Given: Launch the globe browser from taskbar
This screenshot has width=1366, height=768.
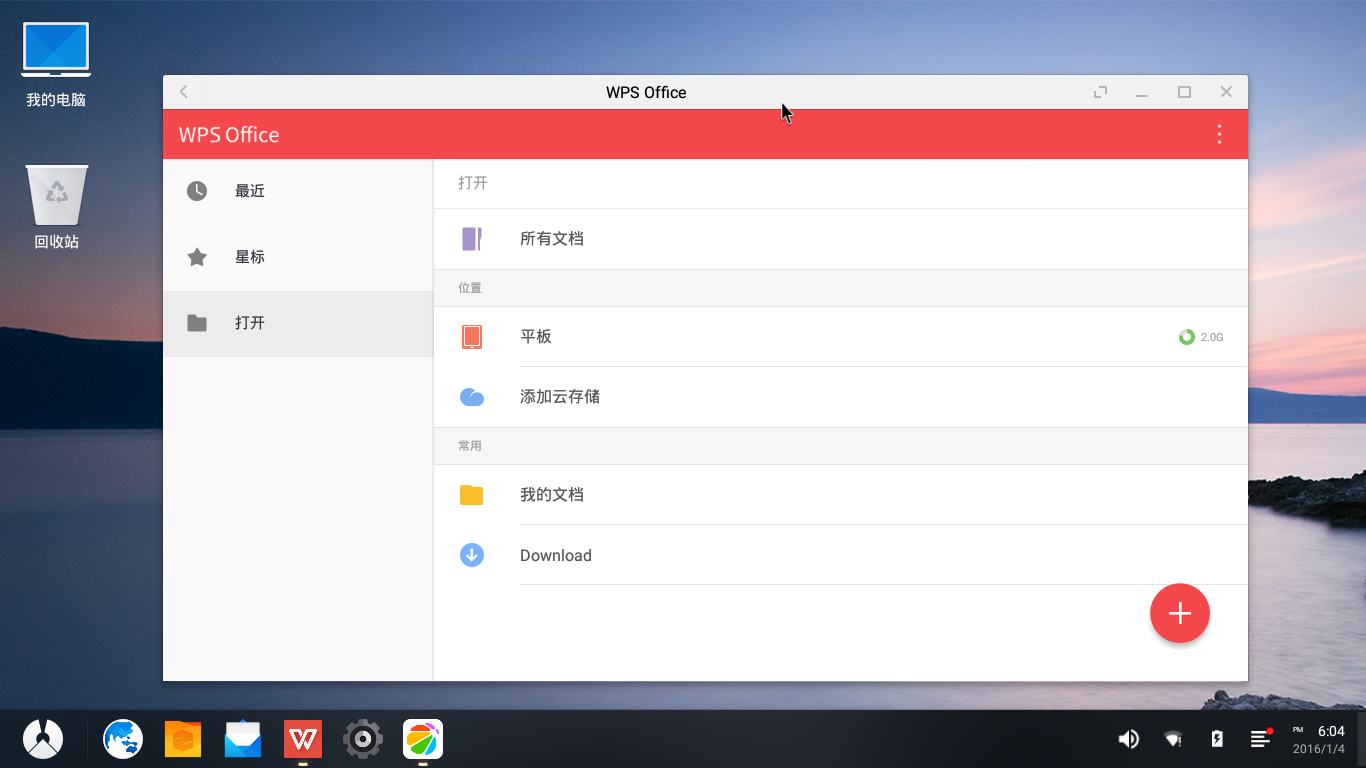Looking at the screenshot, I should (123, 739).
